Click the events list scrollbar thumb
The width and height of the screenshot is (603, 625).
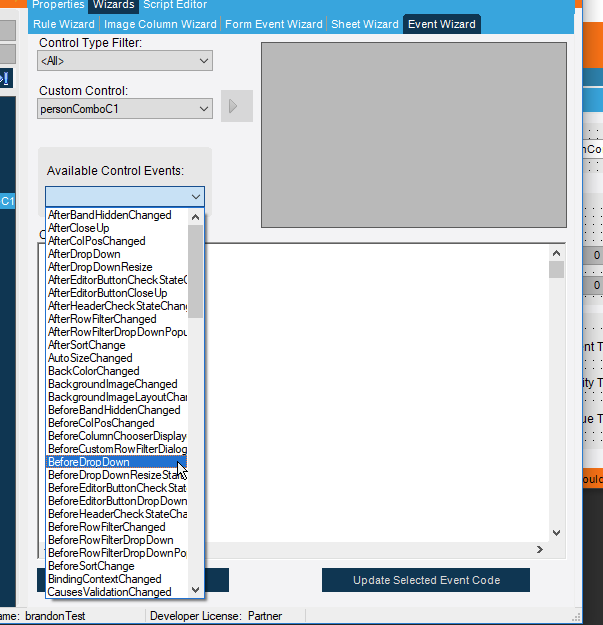pos(195,271)
